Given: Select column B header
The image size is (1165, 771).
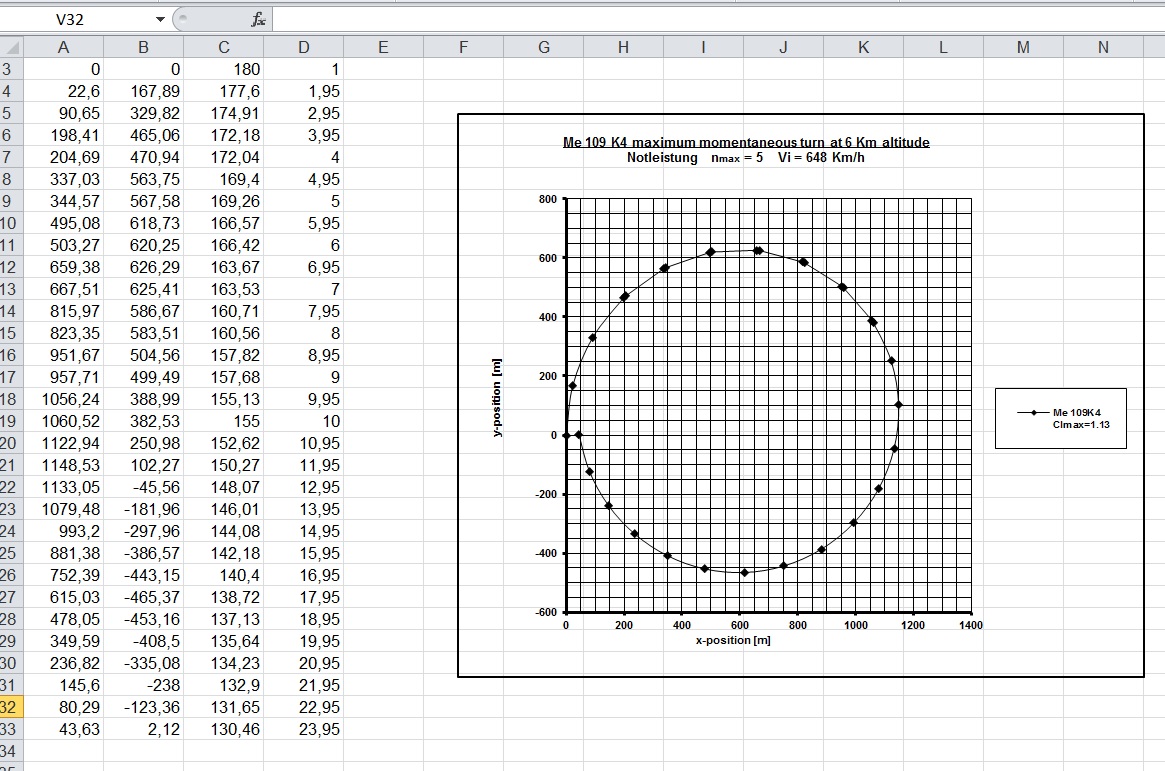Looking at the screenshot, I should tap(143, 48).
